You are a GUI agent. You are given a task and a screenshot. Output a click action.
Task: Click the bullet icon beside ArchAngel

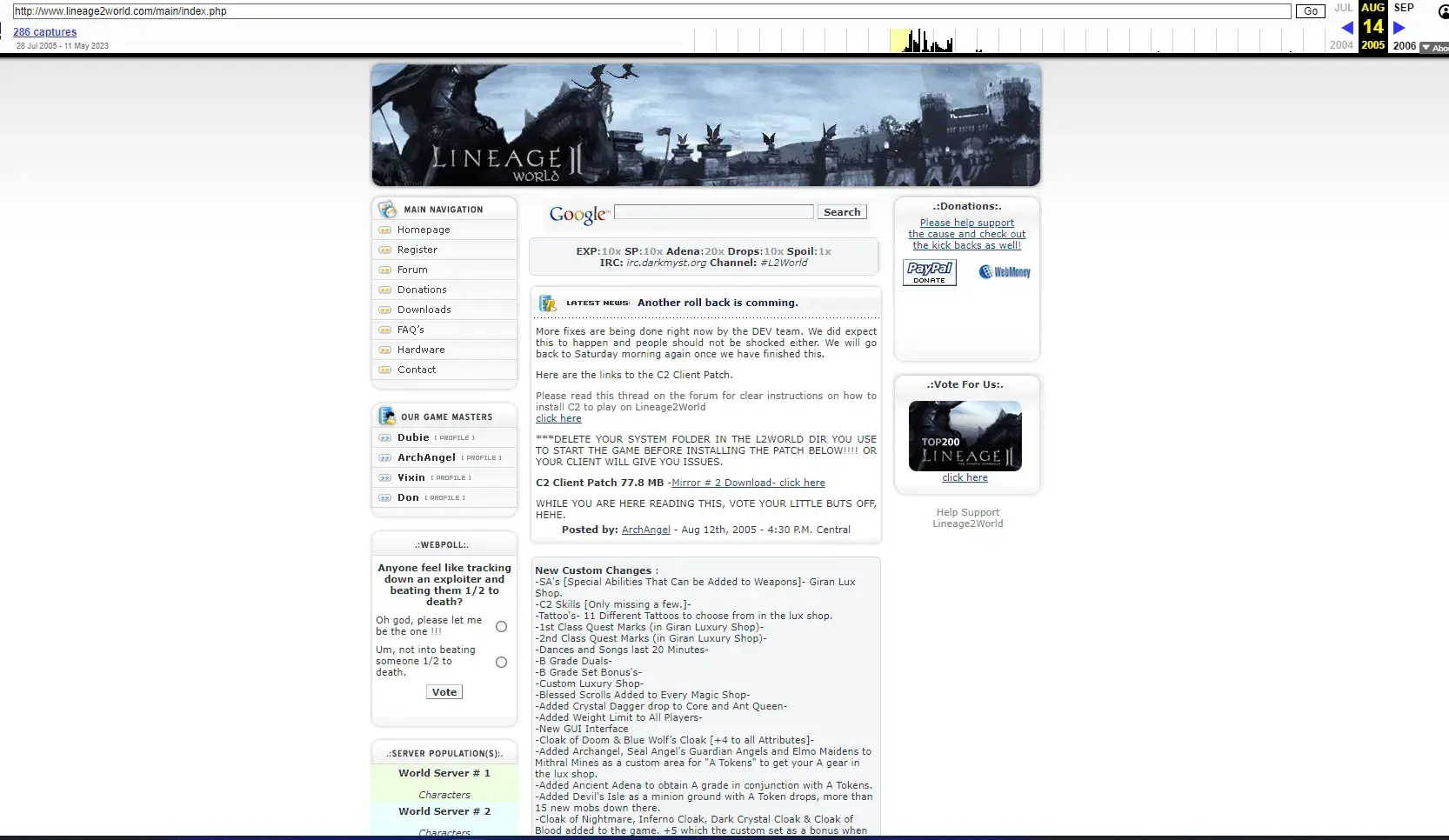[x=385, y=458]
